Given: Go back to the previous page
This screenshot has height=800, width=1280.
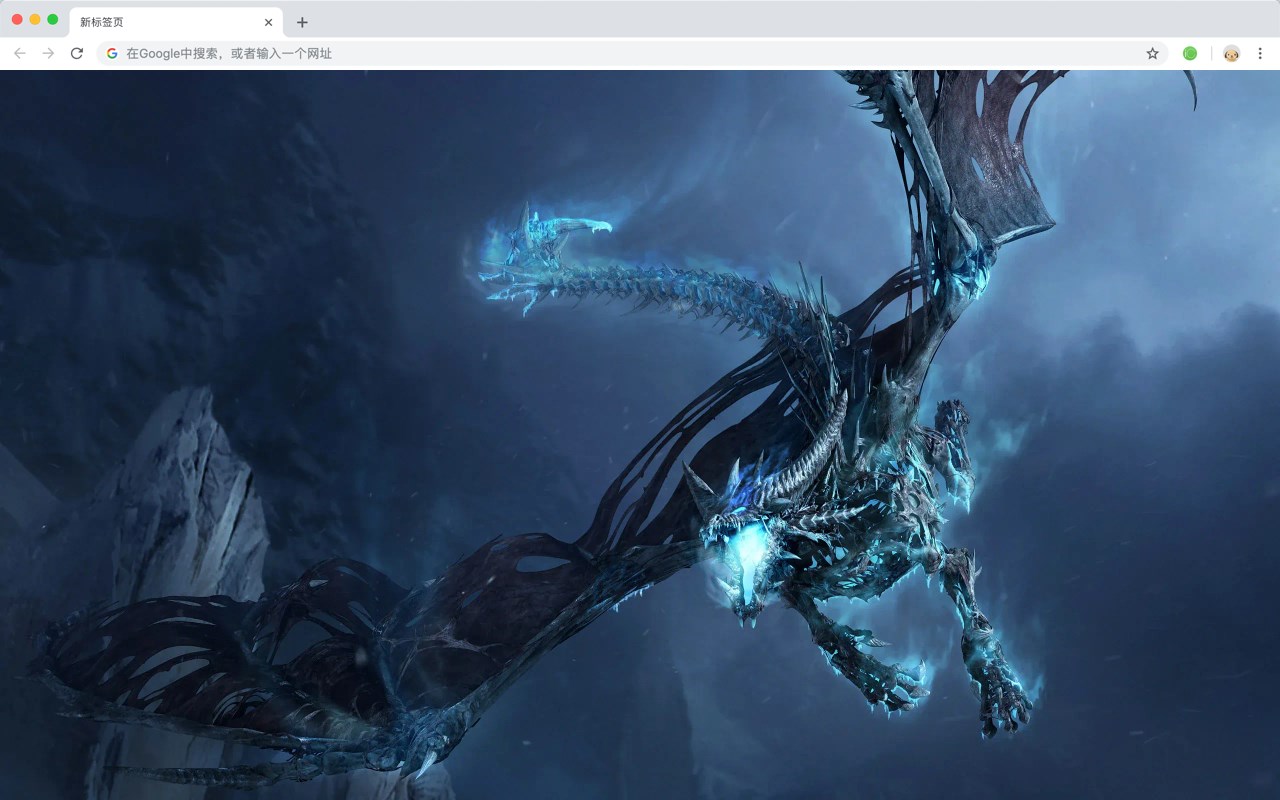Looking at the screenshot, I should coord(20,53).
